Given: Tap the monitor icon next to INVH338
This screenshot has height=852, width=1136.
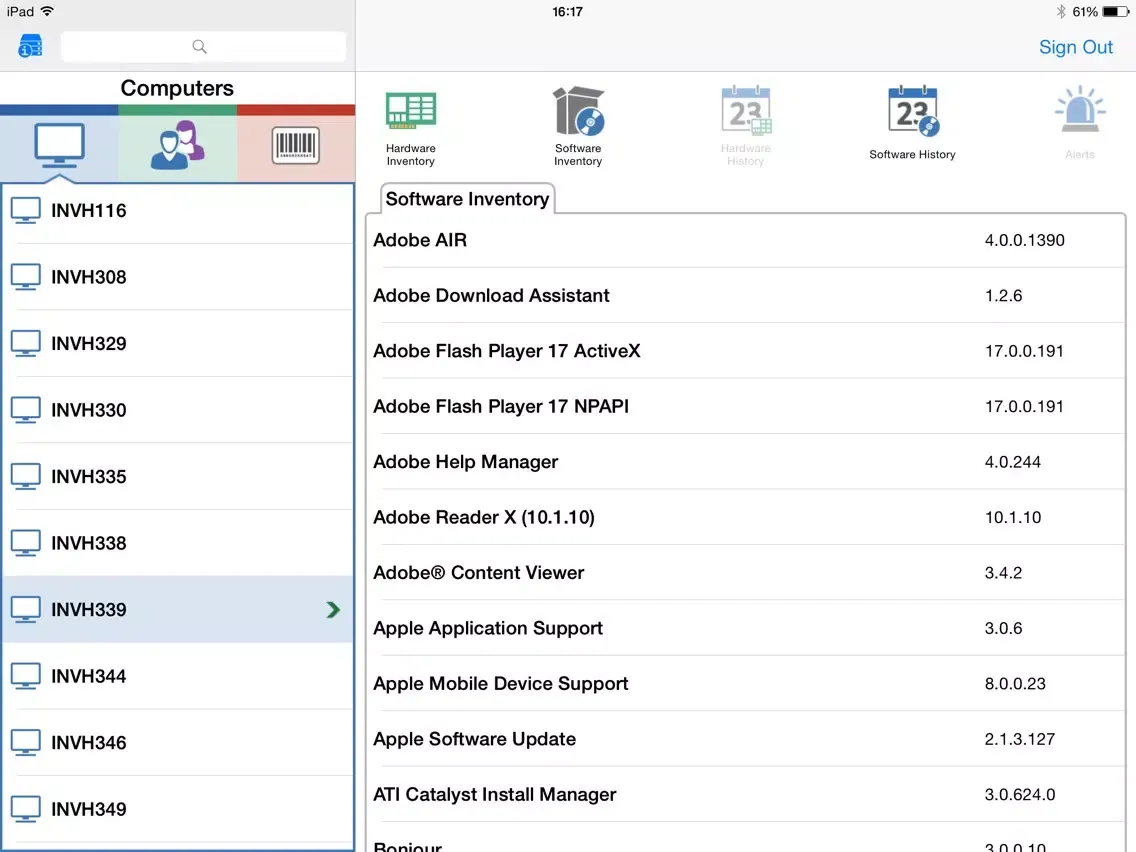Looking at the screenshot, I should tap(25, 543).
